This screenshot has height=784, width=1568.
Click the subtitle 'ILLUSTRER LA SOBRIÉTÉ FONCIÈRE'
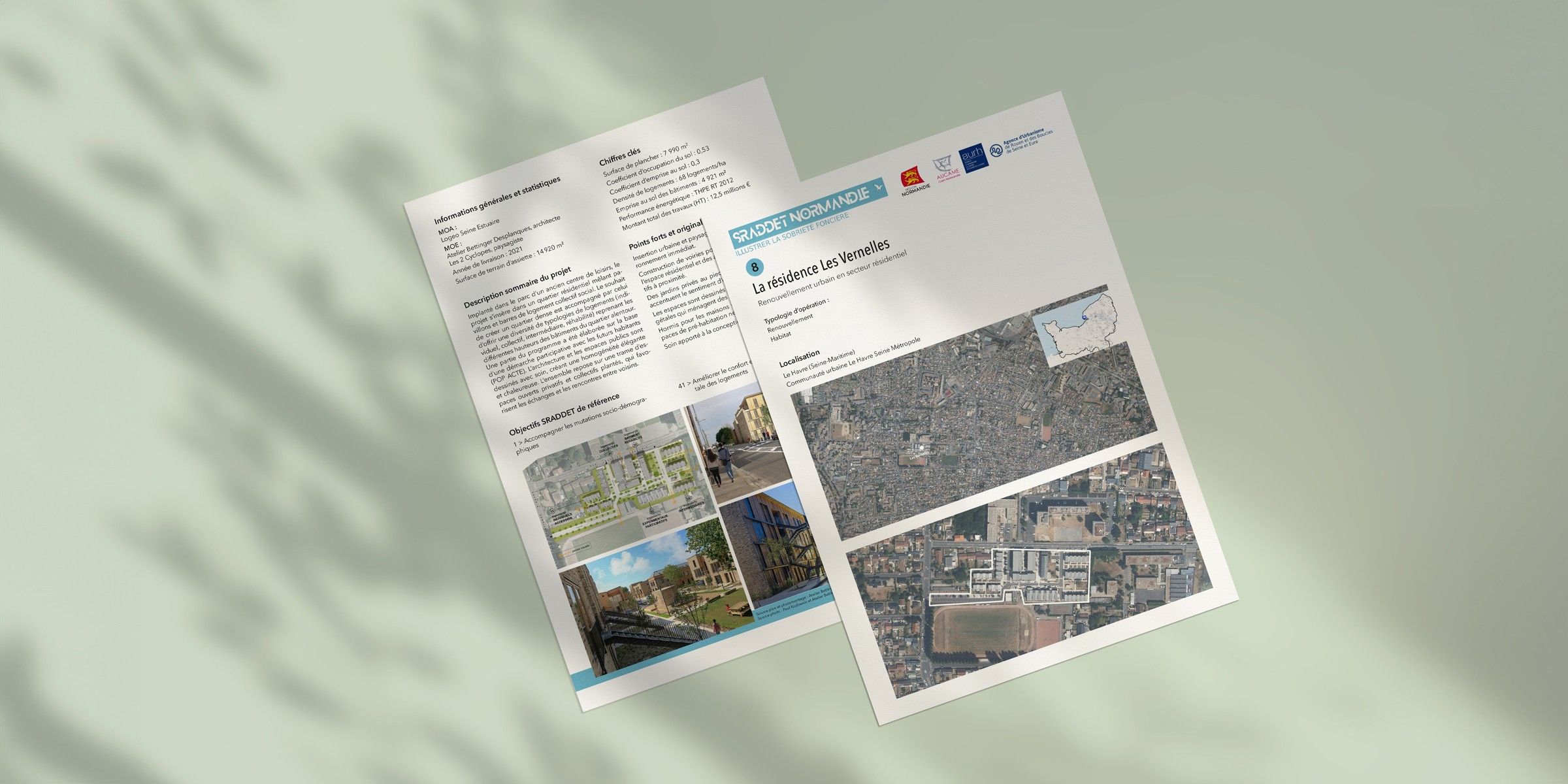(792, 233)
